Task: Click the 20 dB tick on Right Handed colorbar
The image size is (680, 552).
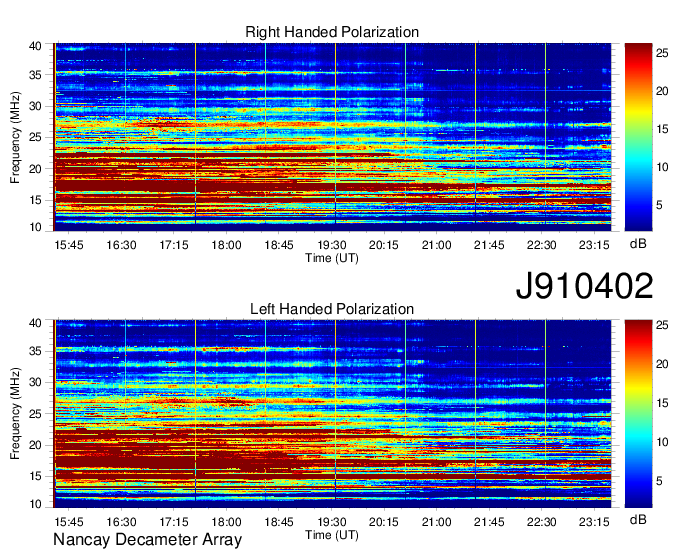Action: tap(662, 91)
